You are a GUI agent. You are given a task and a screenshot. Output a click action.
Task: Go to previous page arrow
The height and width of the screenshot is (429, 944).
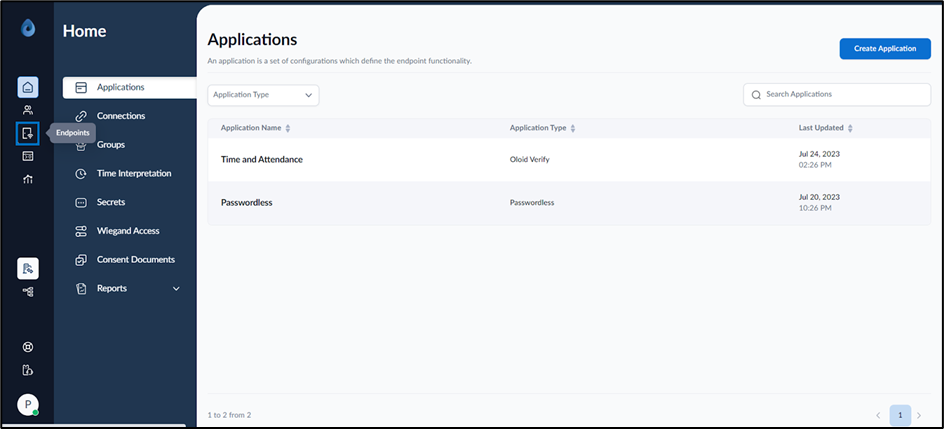[878, 415]
